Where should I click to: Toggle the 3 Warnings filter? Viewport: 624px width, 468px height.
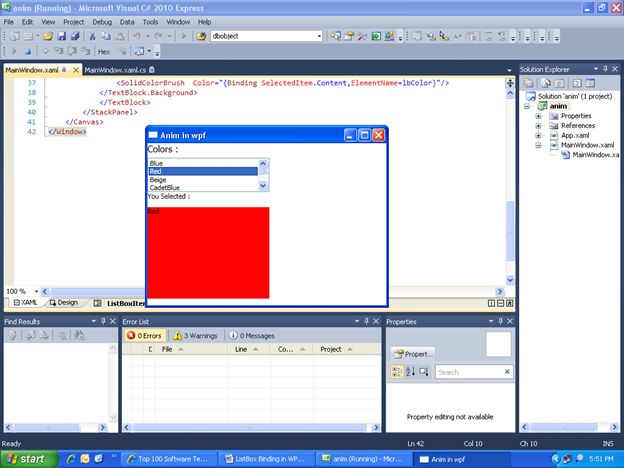(196, 336)
